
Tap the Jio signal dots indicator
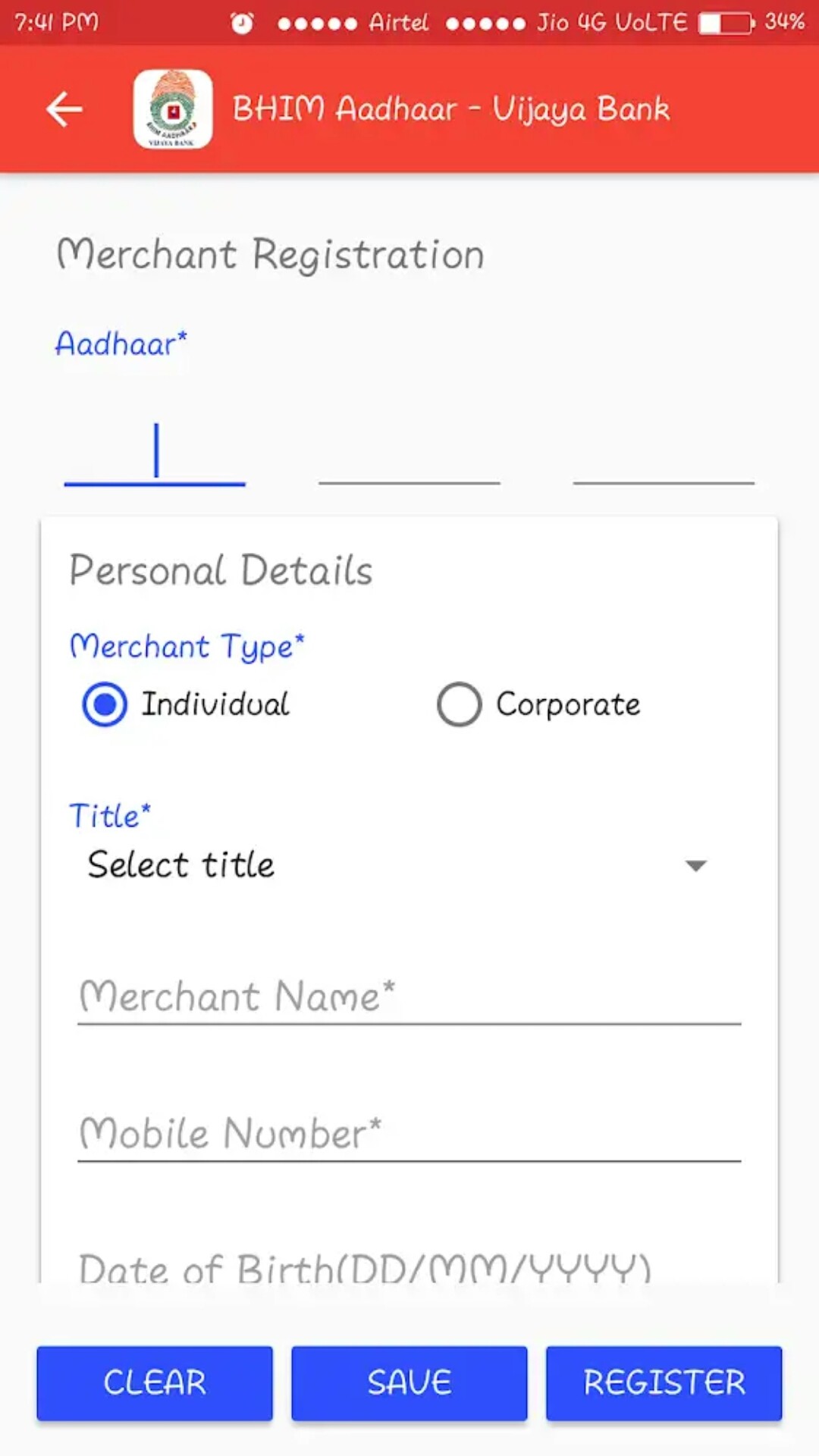(x=485, y=24)
